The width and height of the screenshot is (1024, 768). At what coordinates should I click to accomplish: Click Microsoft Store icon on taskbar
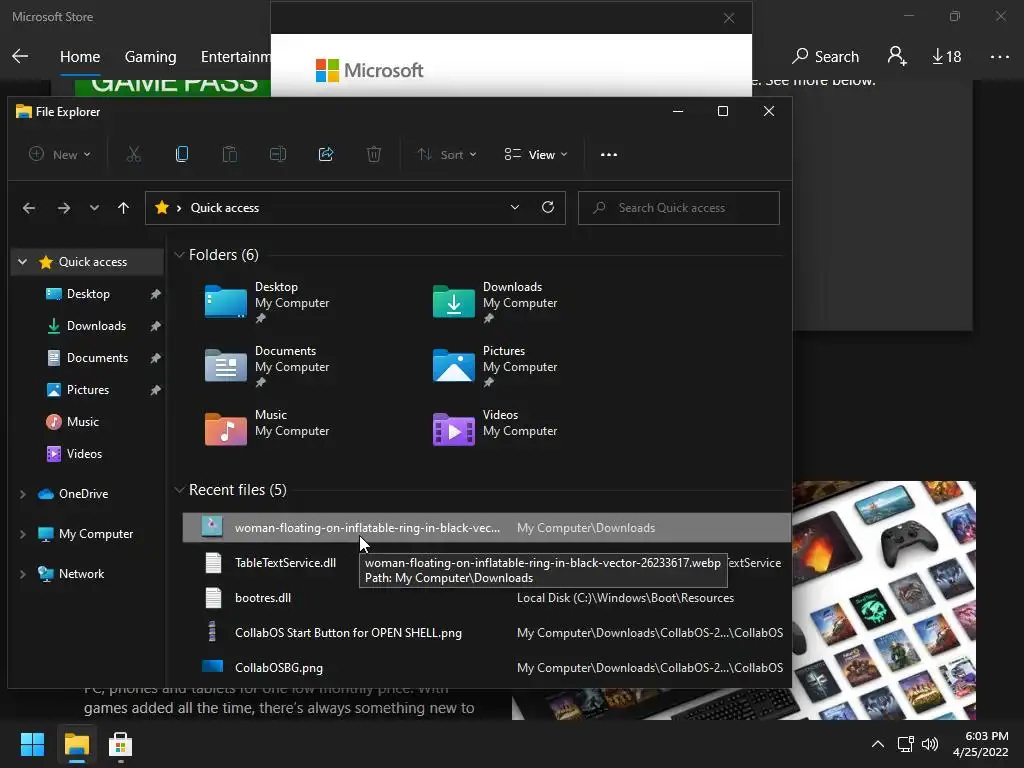pyautogui.click(x=120, y=744)
